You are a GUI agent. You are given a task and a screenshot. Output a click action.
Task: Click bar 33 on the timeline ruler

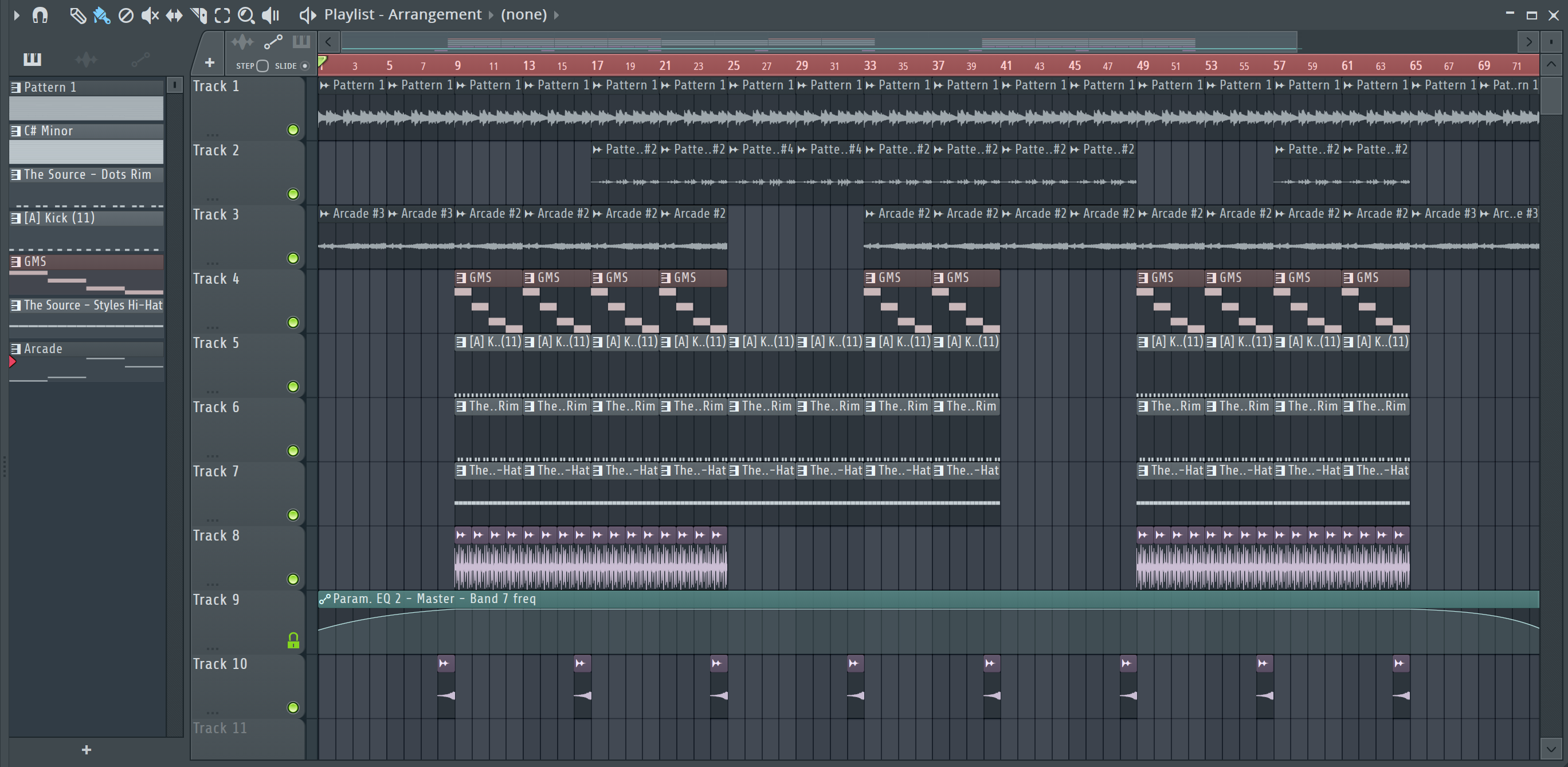point(871,65)
